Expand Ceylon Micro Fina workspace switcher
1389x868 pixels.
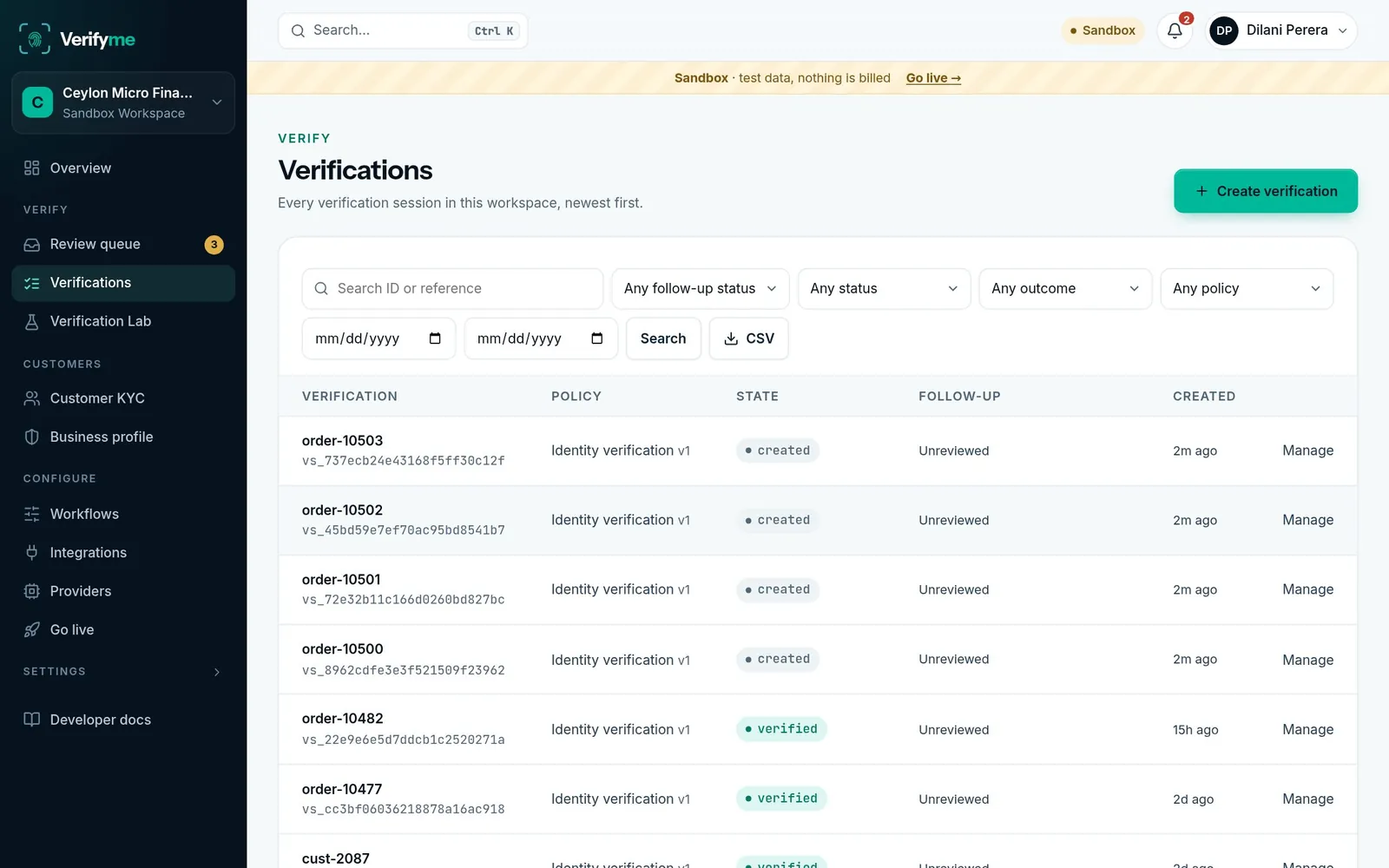pyautogui.click(x=217, y=102)
